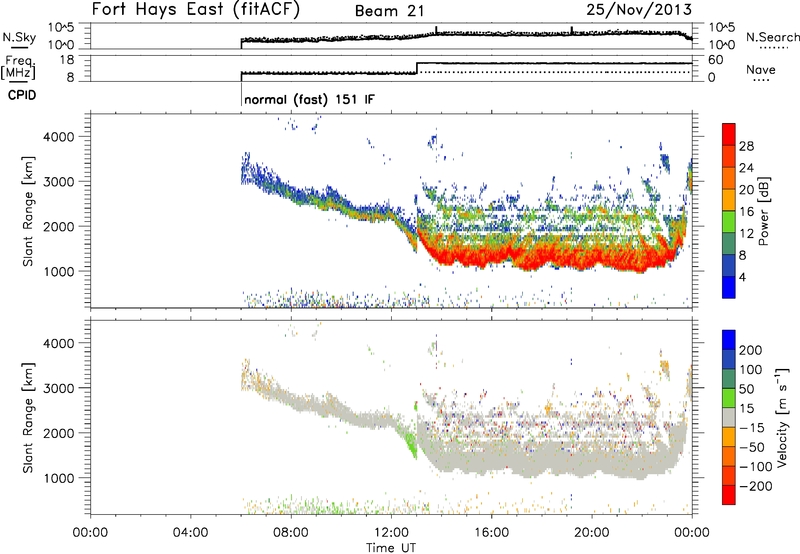Click the '10^5' label on N.Search axis
The height and width of the screenshot is (554, 800).
click(x=721, y=28)
